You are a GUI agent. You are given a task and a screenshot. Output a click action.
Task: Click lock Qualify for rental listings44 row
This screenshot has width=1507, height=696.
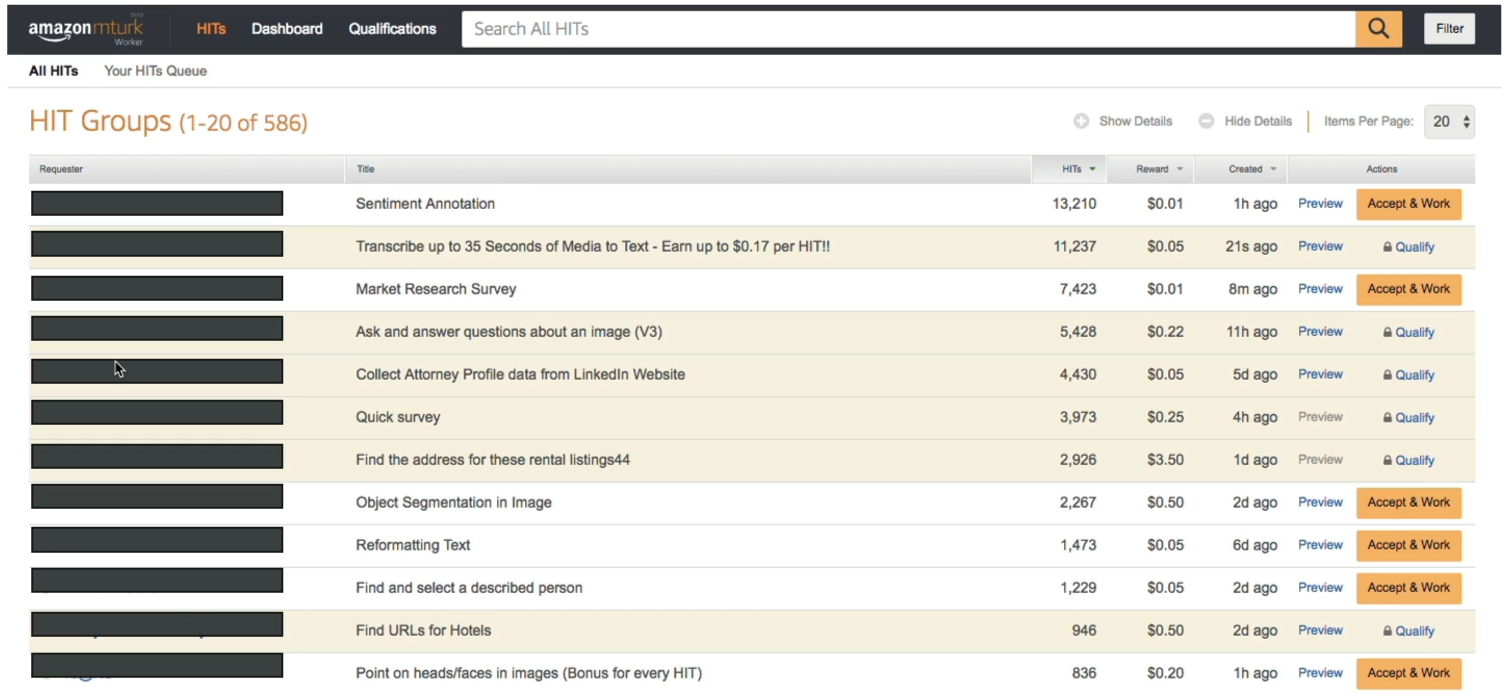point(1408,460)
